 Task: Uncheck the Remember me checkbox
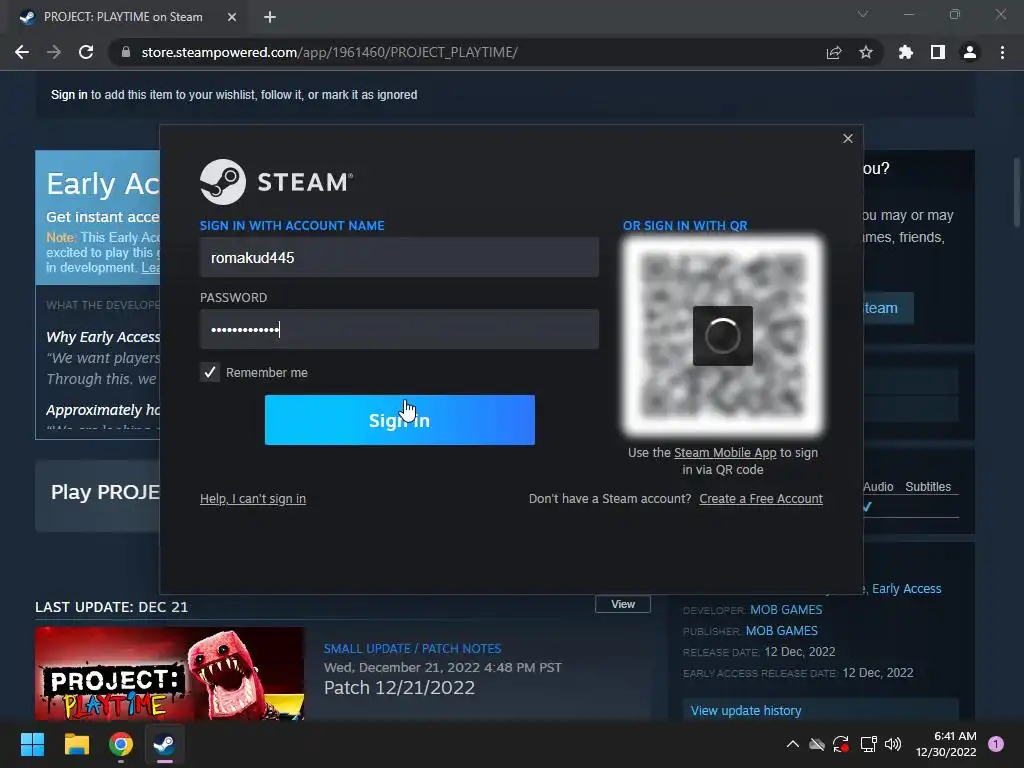click(x=210, y=372)
